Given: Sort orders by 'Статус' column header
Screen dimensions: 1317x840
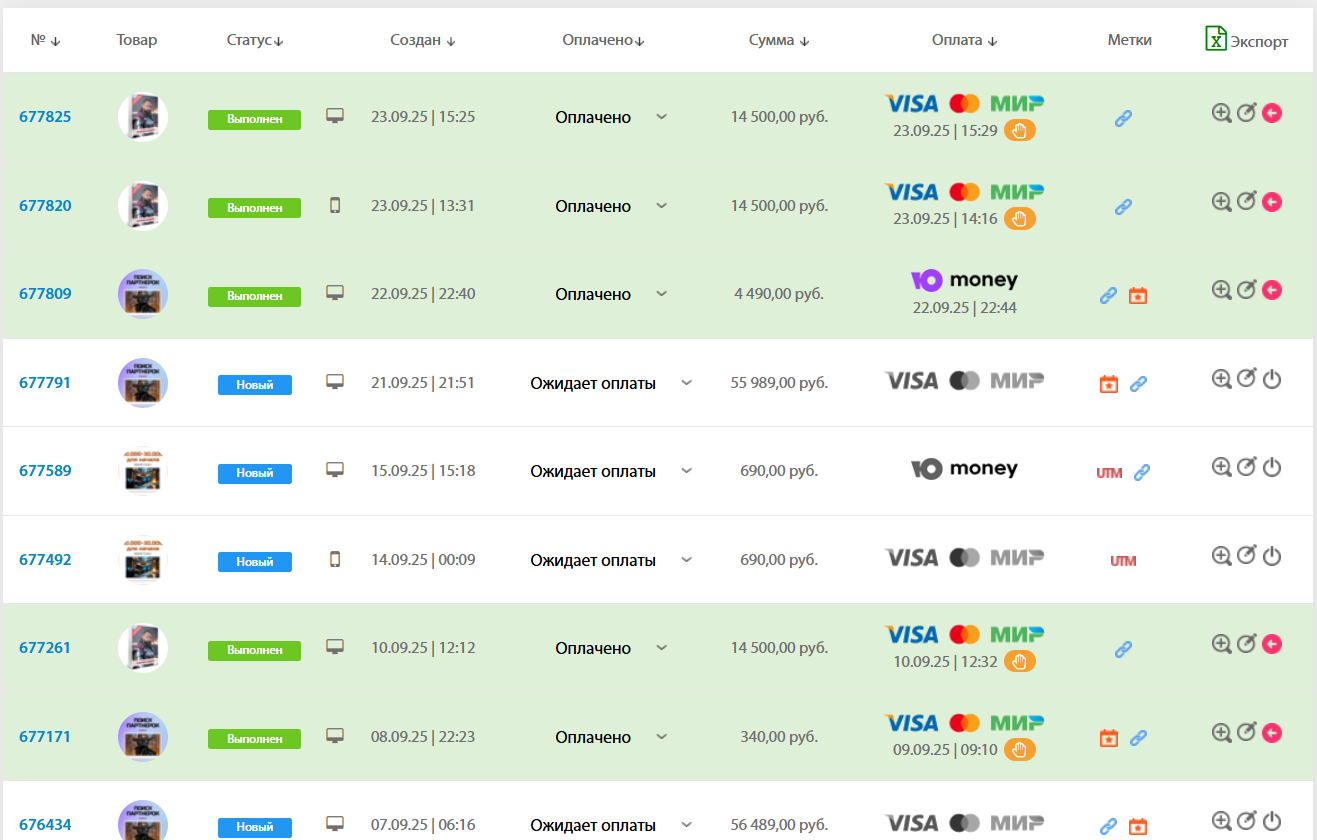Looking at the screenshot, I should point(255,40).
